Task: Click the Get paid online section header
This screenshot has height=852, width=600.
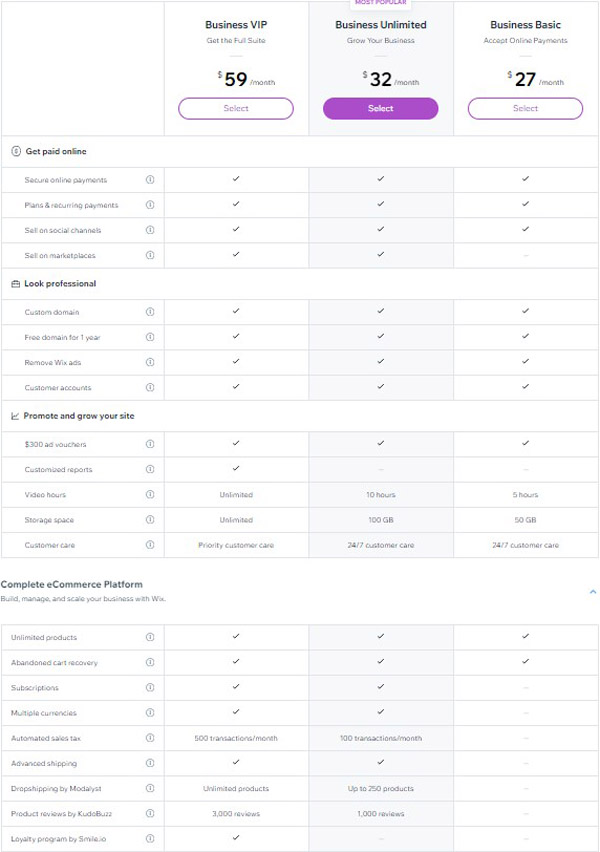Action: click(x=55, y=151)
